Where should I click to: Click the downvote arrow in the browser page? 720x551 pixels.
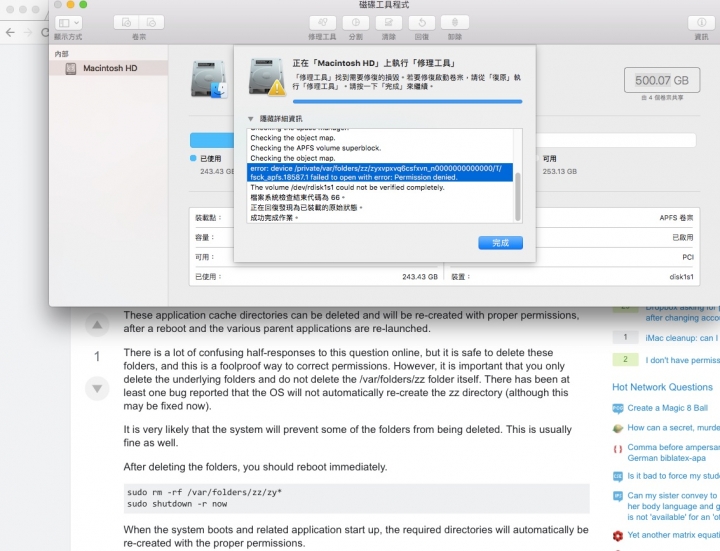coord(97,388)
